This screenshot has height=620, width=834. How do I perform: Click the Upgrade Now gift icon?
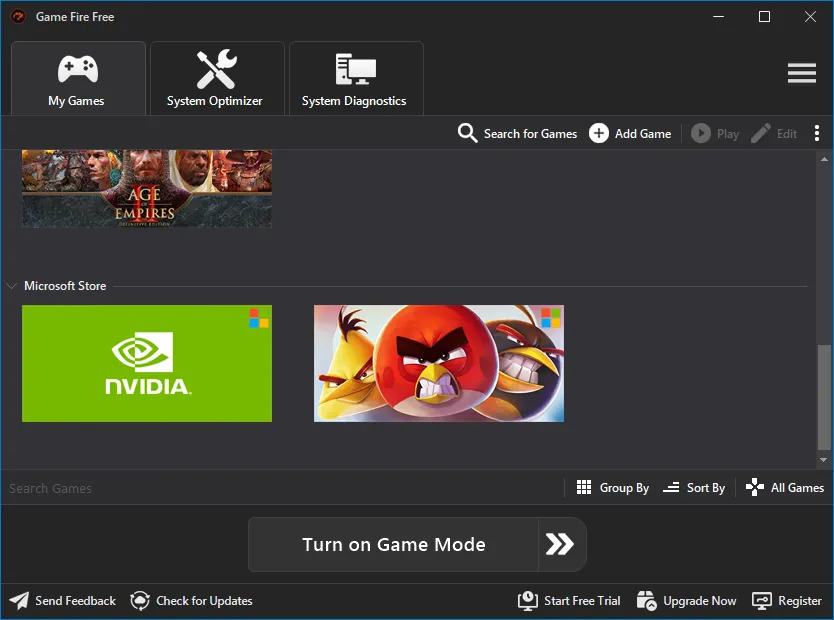pos(647,601)
